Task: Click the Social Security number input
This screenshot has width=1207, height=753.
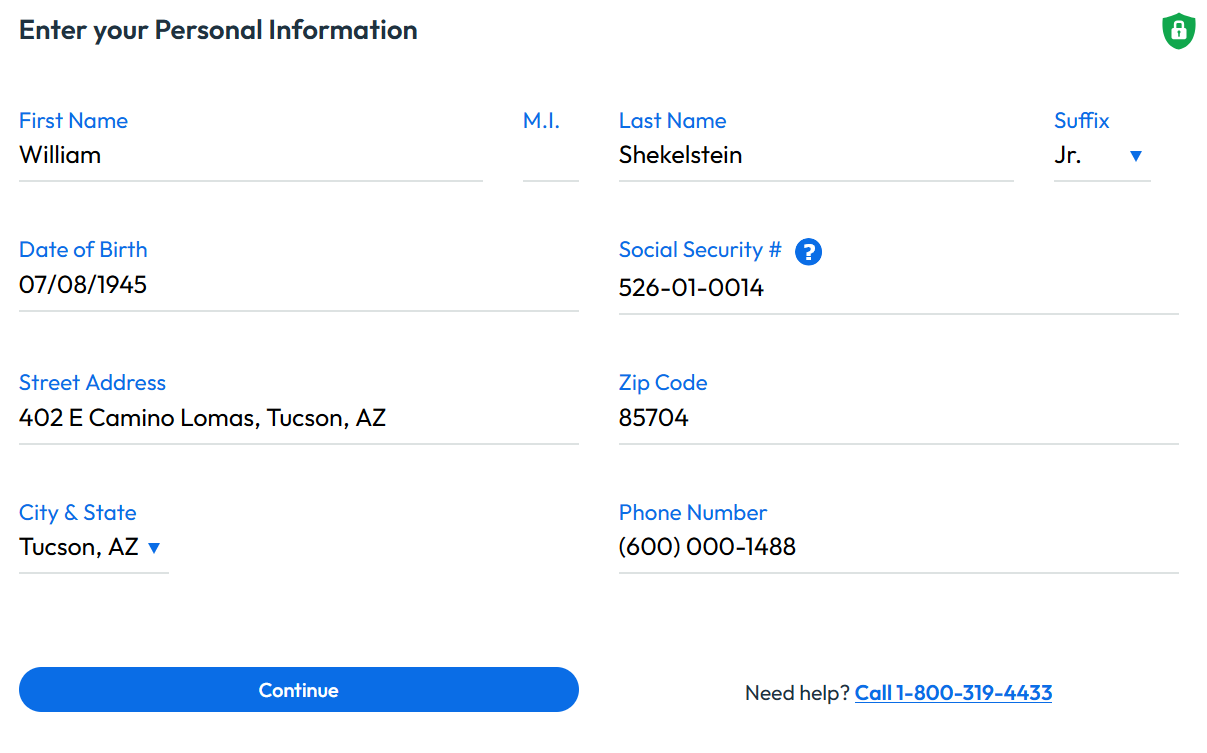Action: coord(898,288)
